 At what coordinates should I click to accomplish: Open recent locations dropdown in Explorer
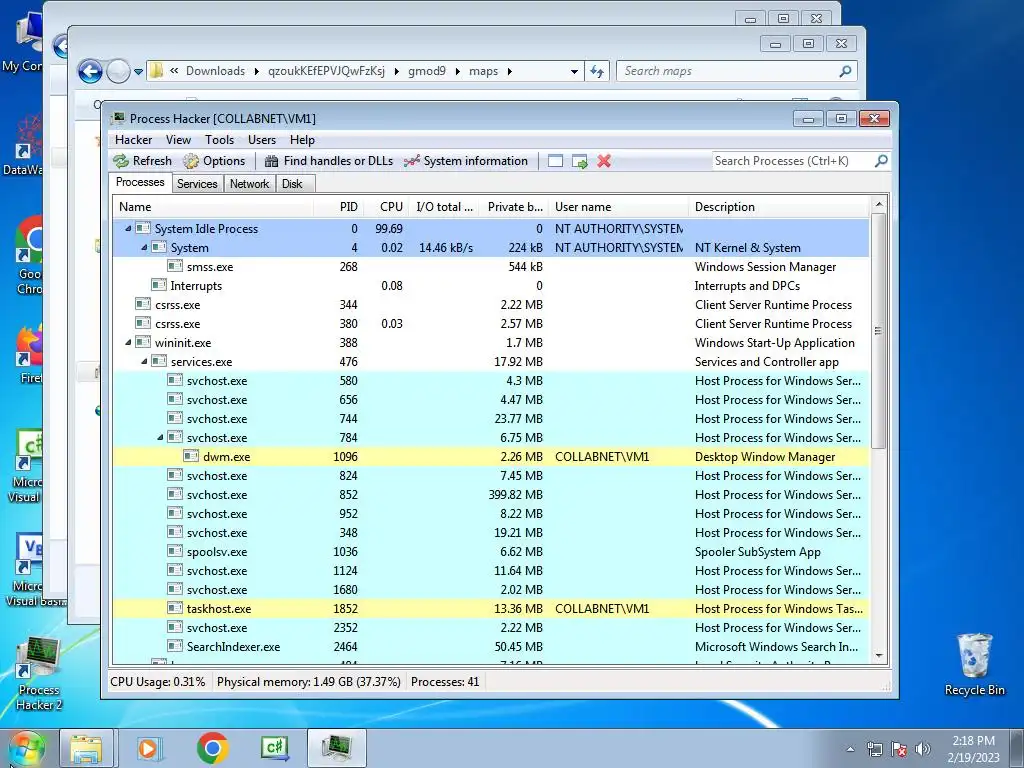click(x=138, y=72)
